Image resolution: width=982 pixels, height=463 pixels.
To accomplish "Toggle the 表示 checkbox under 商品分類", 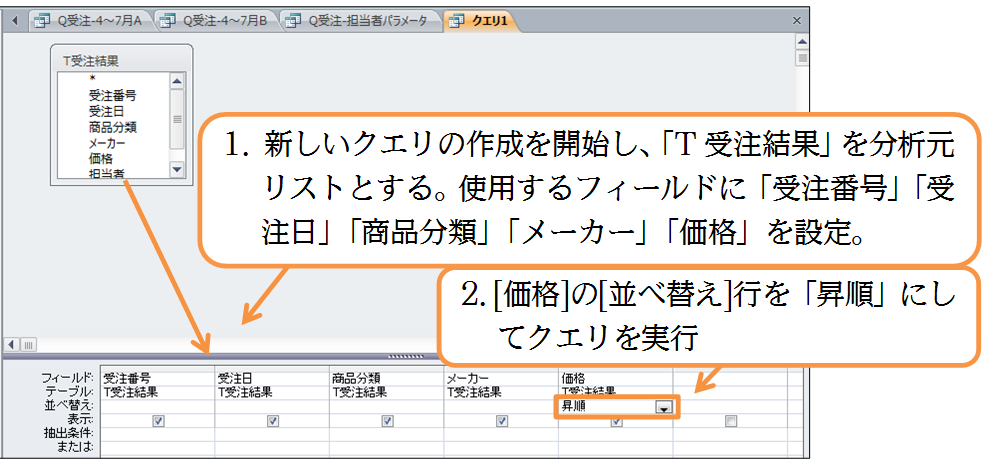I will (x=387, y=421).
